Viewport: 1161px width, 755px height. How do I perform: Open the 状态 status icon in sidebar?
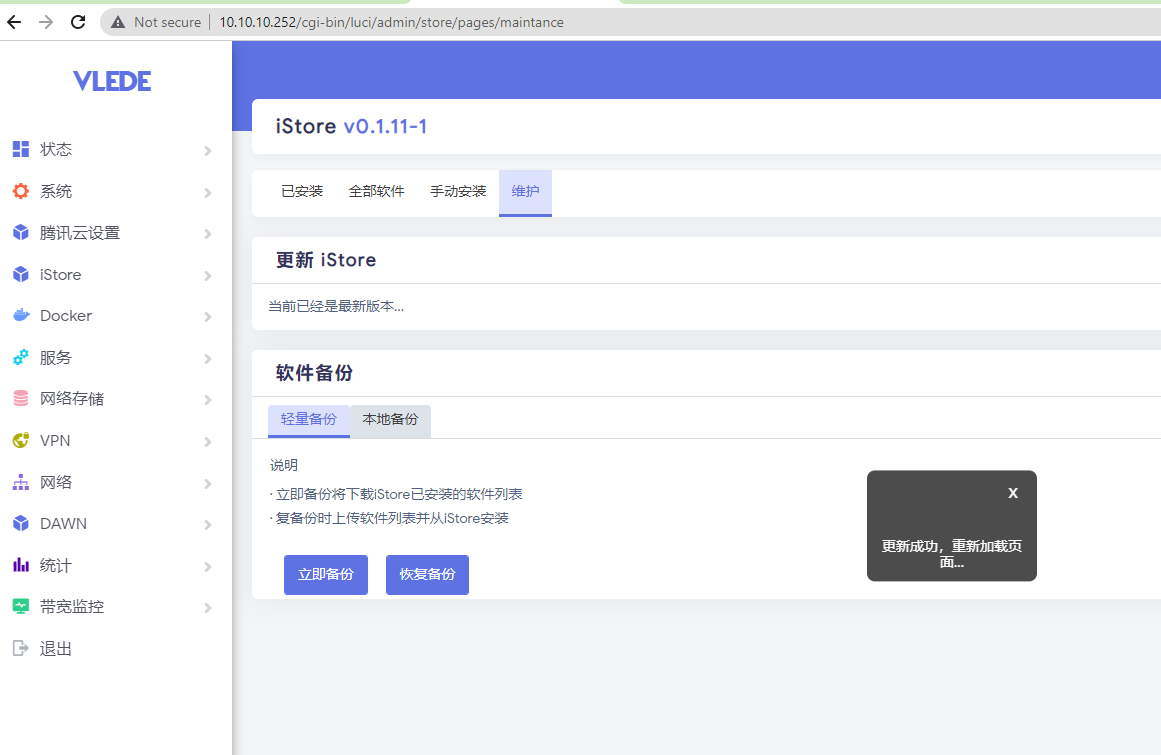[20, 148]
